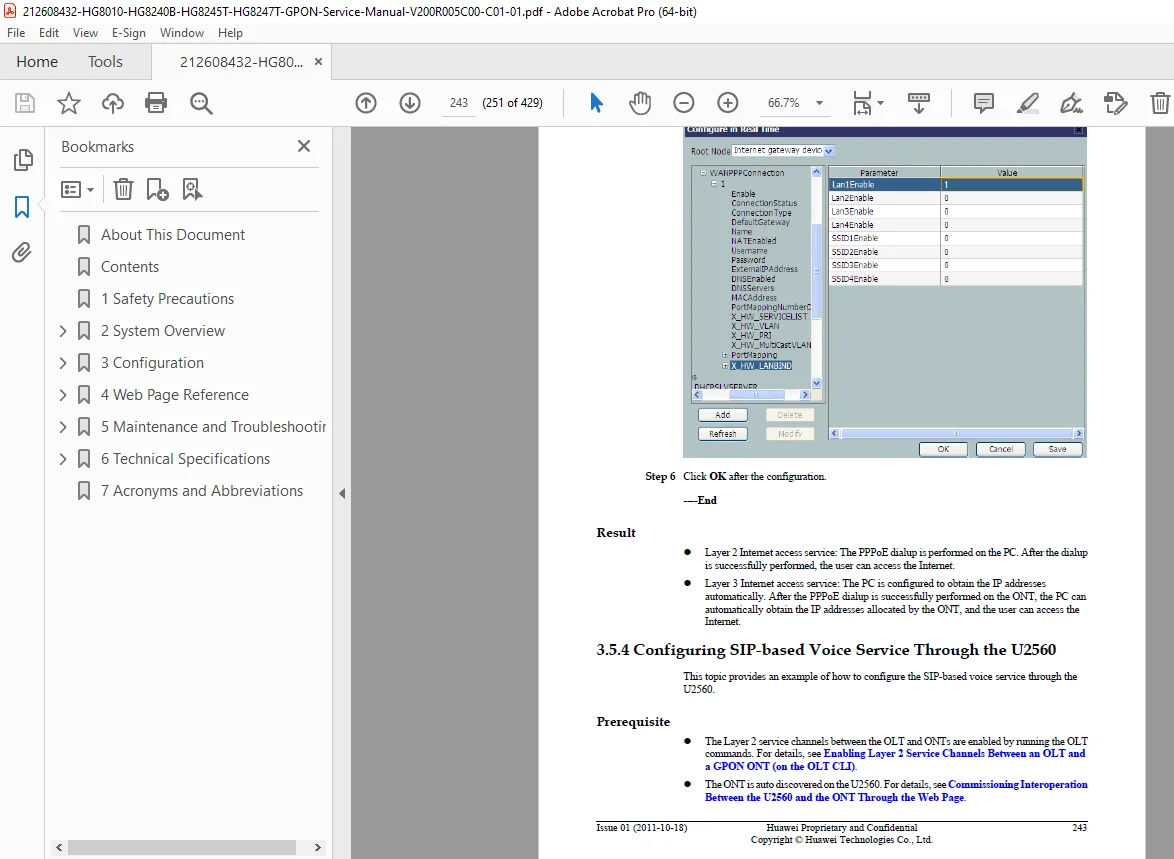Open Bookmarks side panel icon
Viewport: 1174px width, 859px height.
coord(22,207)
